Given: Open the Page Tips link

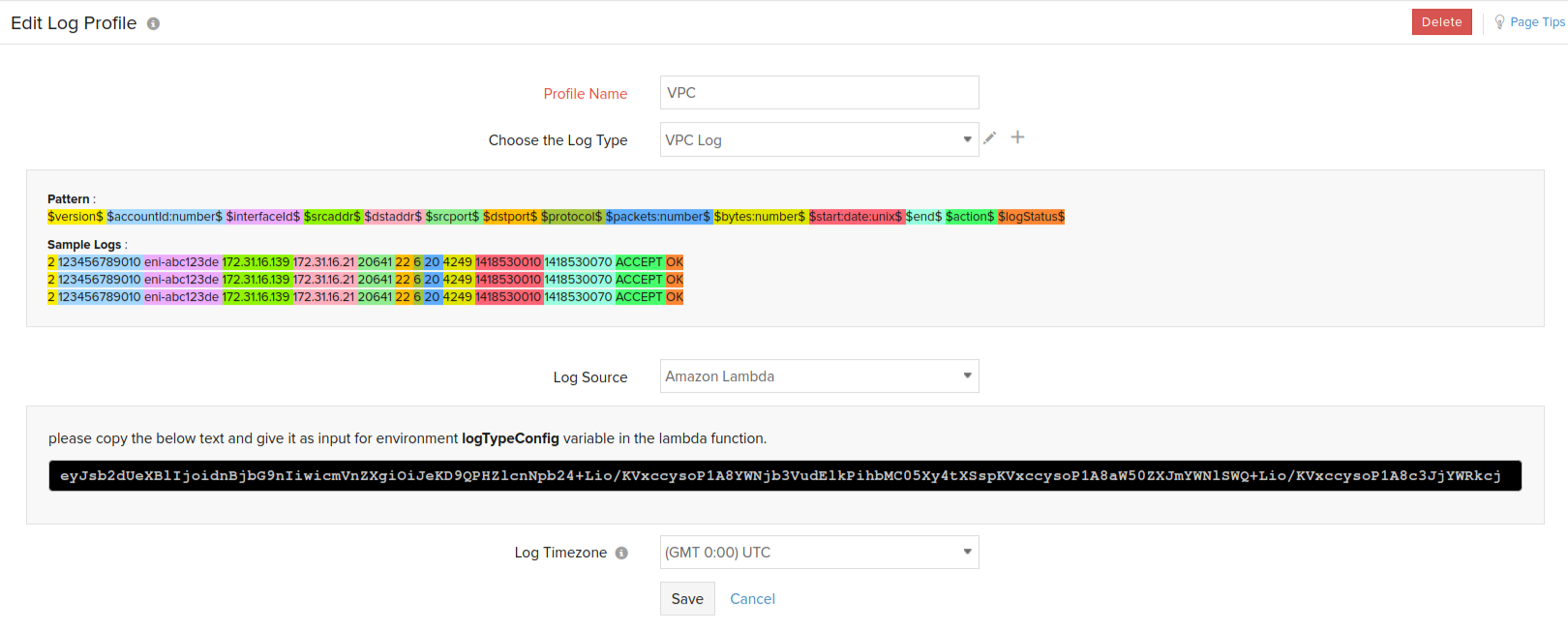Looking at the screenshot, I should (1537, 22).
